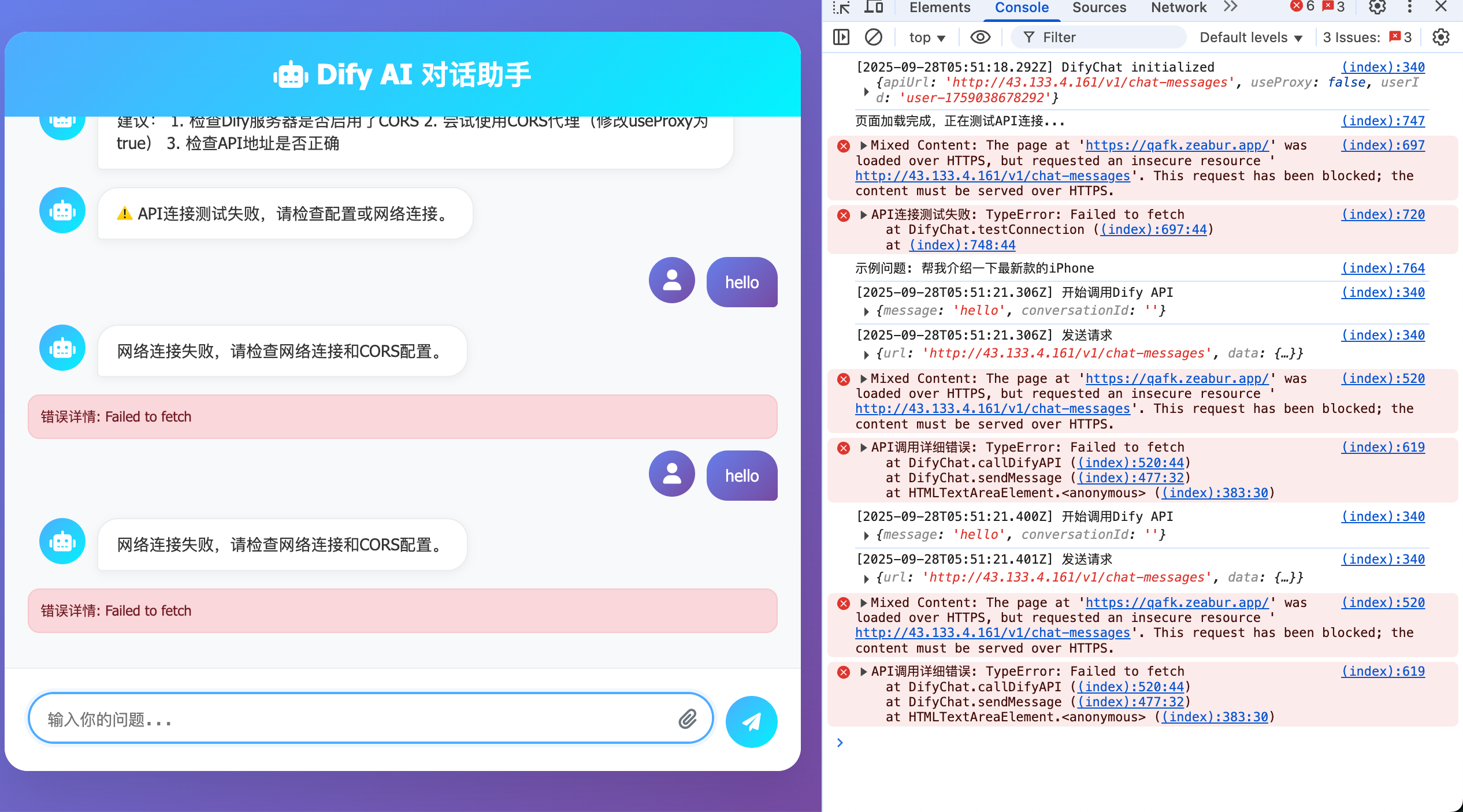1463x812 pixels.
Task: Show more DevTools tabs chevron
Action: pyautogui.click(x=1231, y=8)
